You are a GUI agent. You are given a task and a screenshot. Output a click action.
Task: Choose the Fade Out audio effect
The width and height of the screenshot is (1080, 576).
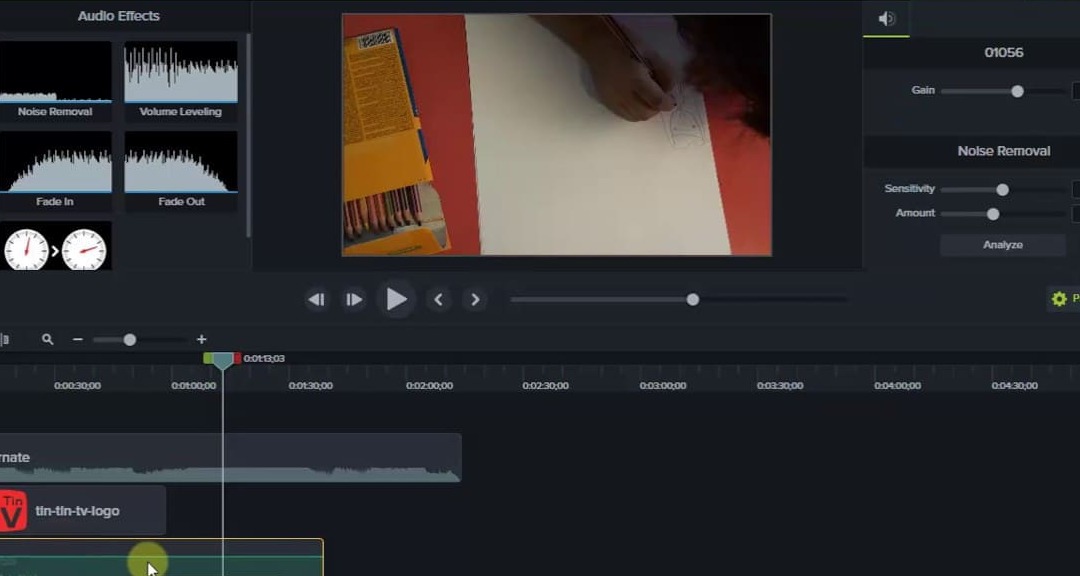[181, 171]
